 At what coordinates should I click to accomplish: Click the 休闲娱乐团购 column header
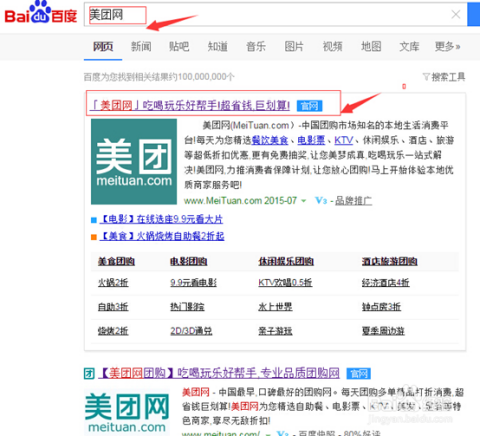pos(286,261)
